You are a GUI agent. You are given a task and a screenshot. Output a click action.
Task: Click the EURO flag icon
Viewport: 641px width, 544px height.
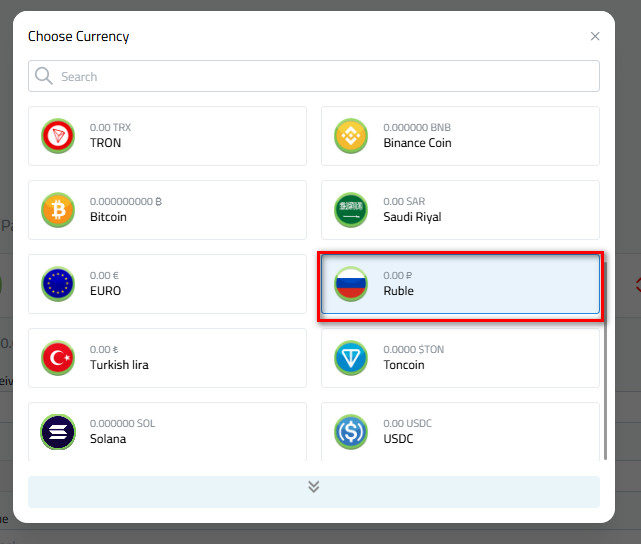tap(58, 284)
